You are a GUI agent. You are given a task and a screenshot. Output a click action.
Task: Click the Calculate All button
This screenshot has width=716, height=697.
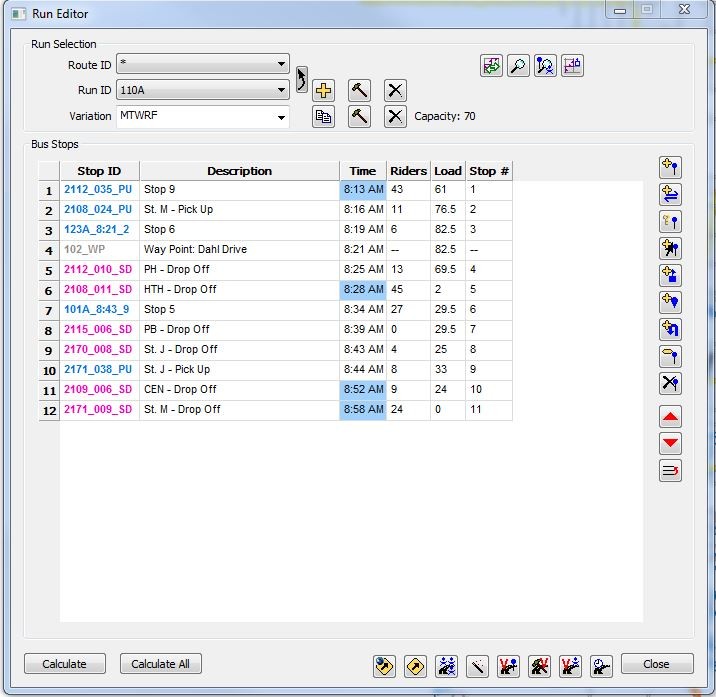coord(161,664)
